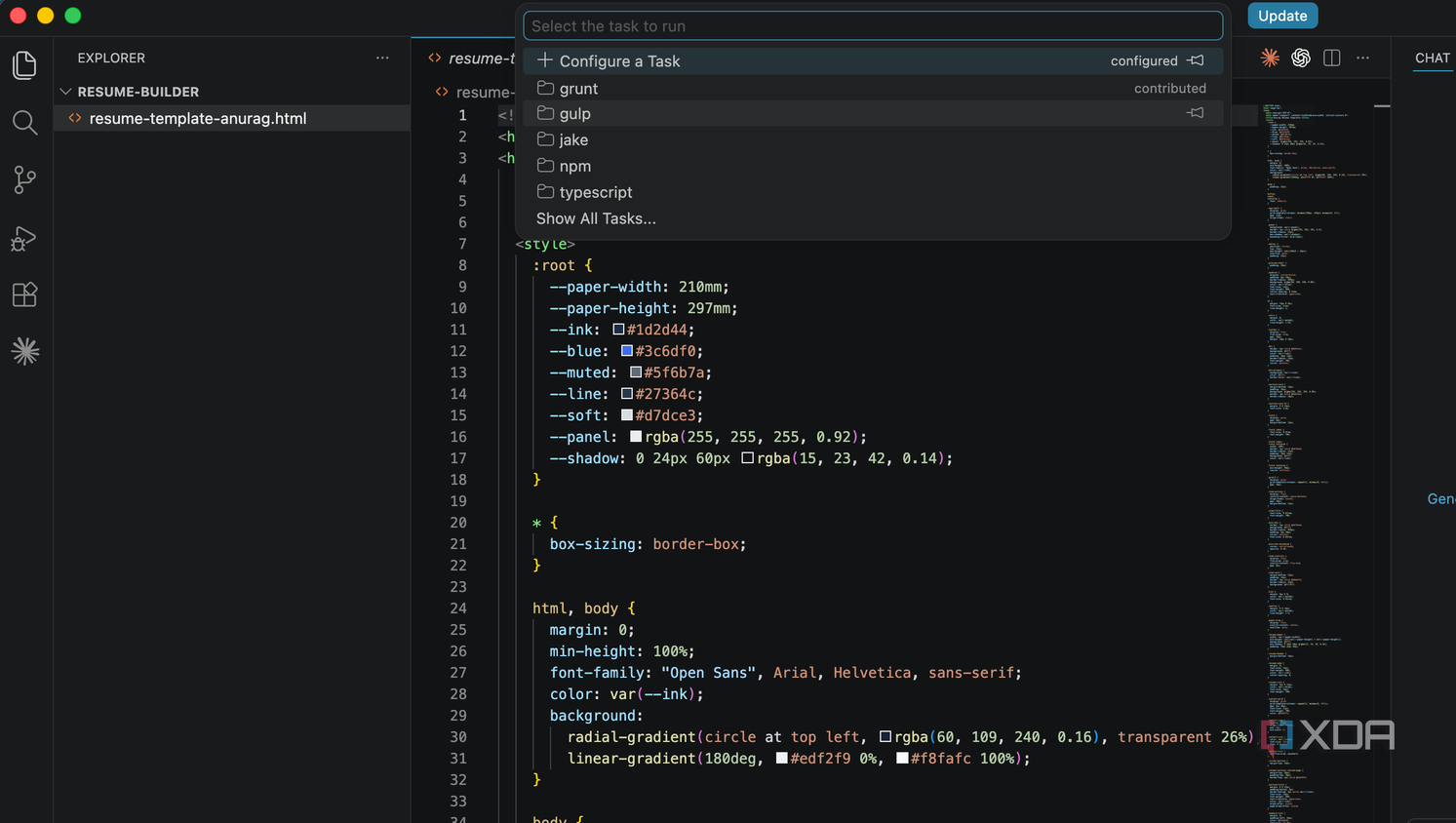1456x823 pixels.
Task: Open the Explorer view in activity bar
Action: pyautogui.click(x=24, y=65)
